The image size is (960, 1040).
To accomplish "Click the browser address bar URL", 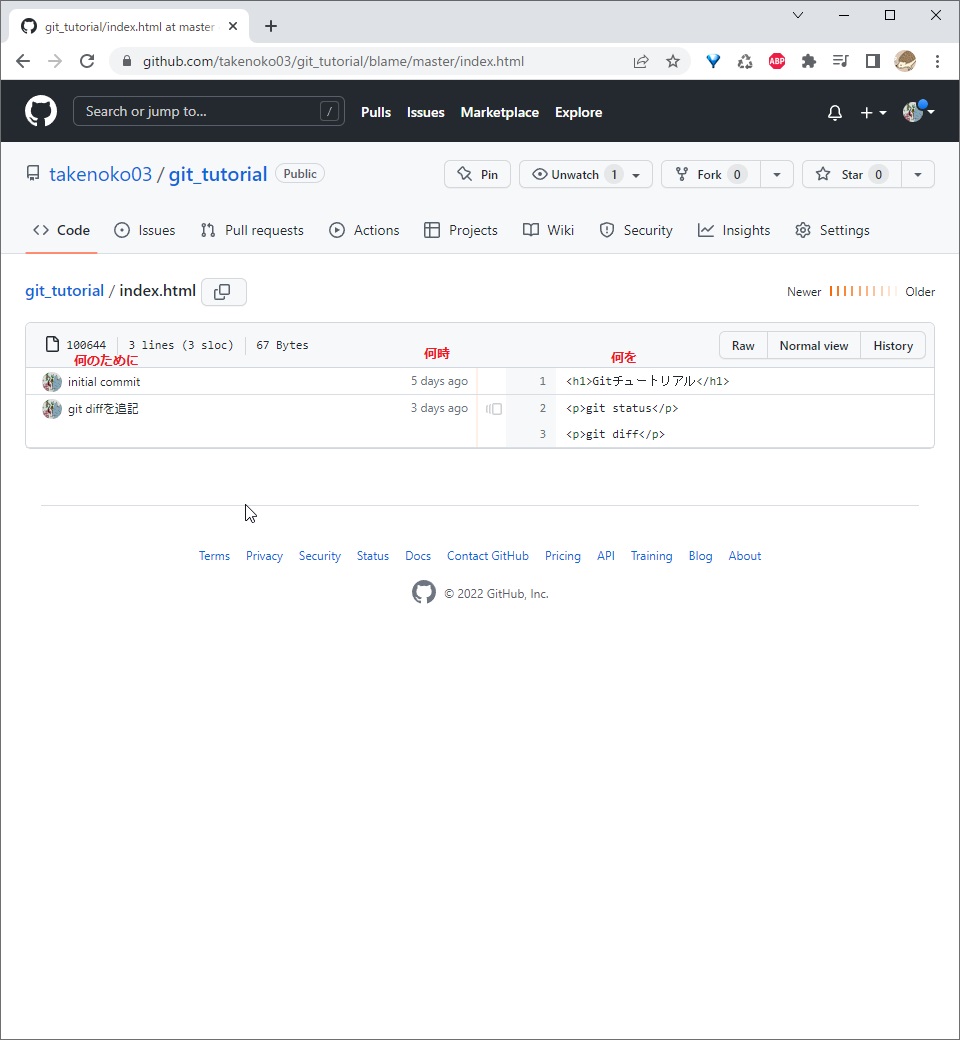I will 333,62.
